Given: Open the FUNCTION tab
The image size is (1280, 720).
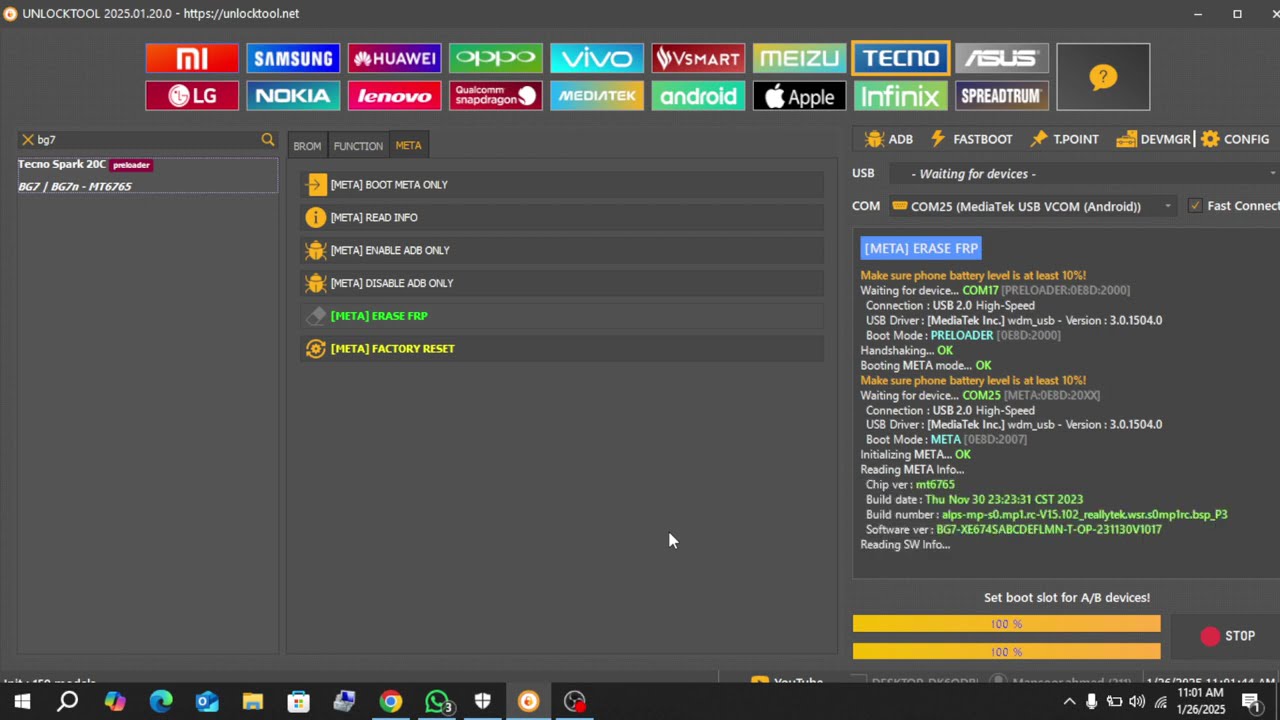Looking at the screenshot, I should coord(358,146).
